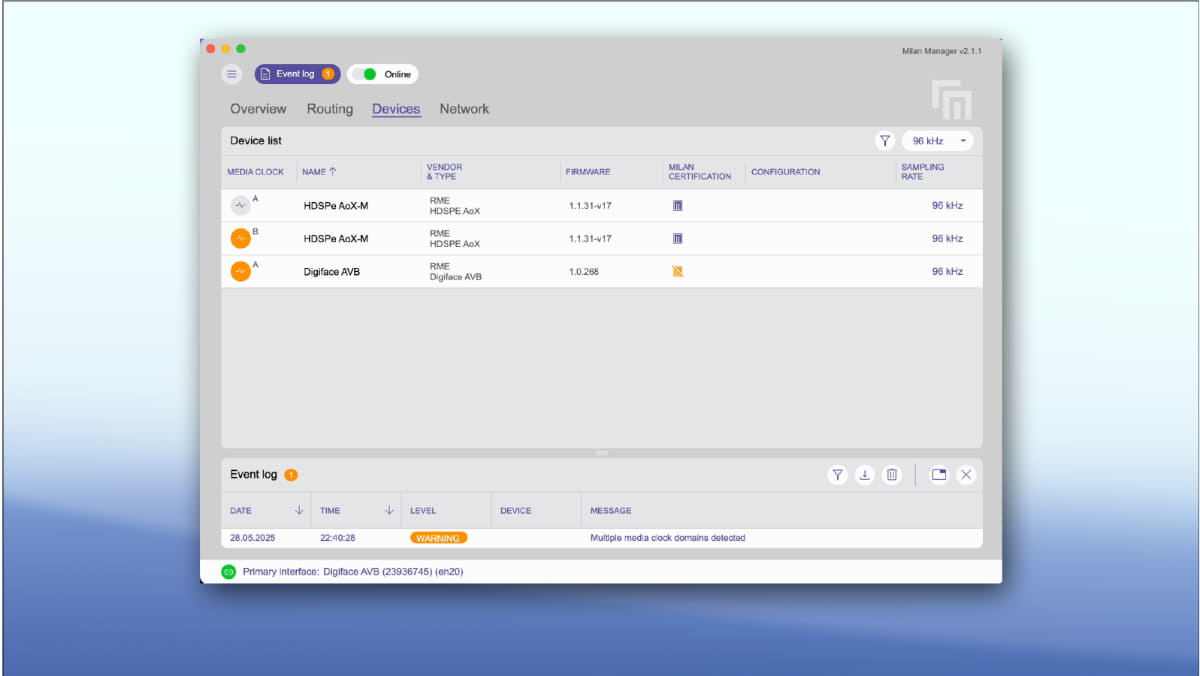Click the Configuration column header
Screen dimensions: 1200x676
click(x=786, y=172)
